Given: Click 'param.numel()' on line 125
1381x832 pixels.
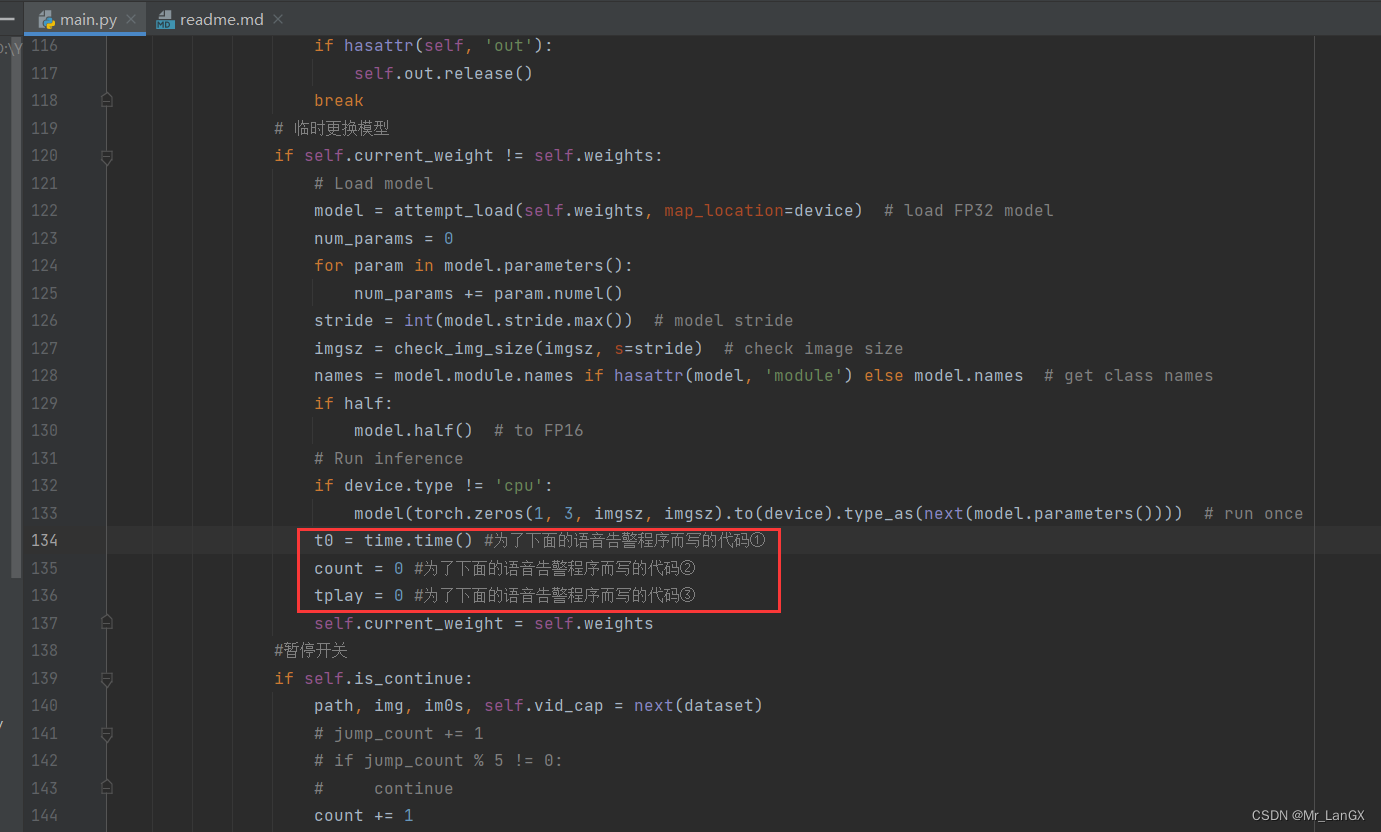Looking at the screenshot, I should (558, 293).
